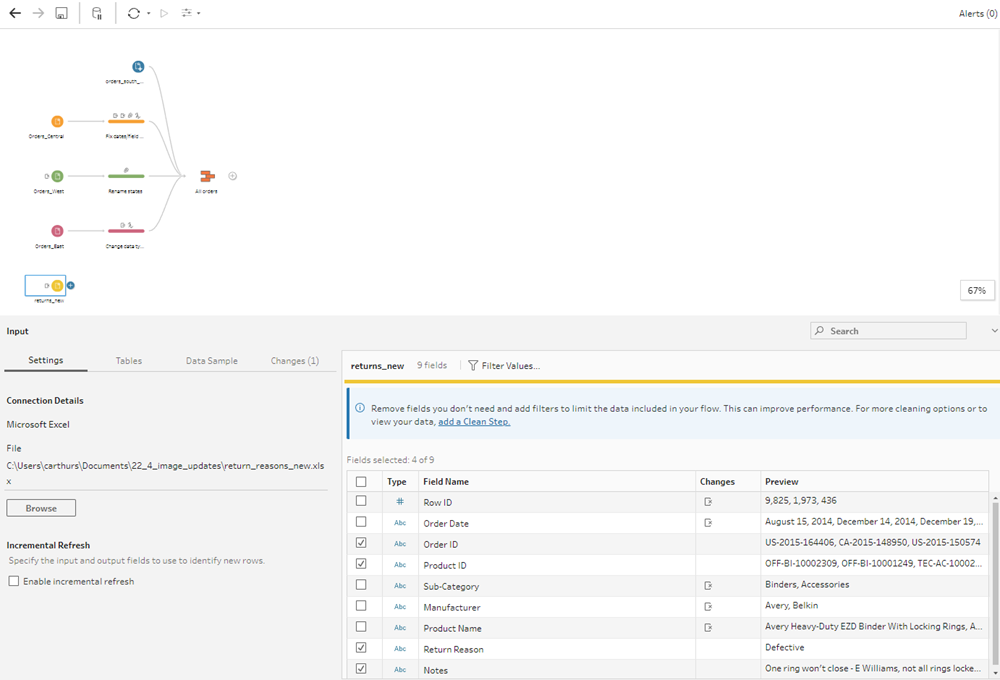Click the run flow play icon
This screenshot has height=680, width=1000.
pyautogui.click(x=164, y=13)
